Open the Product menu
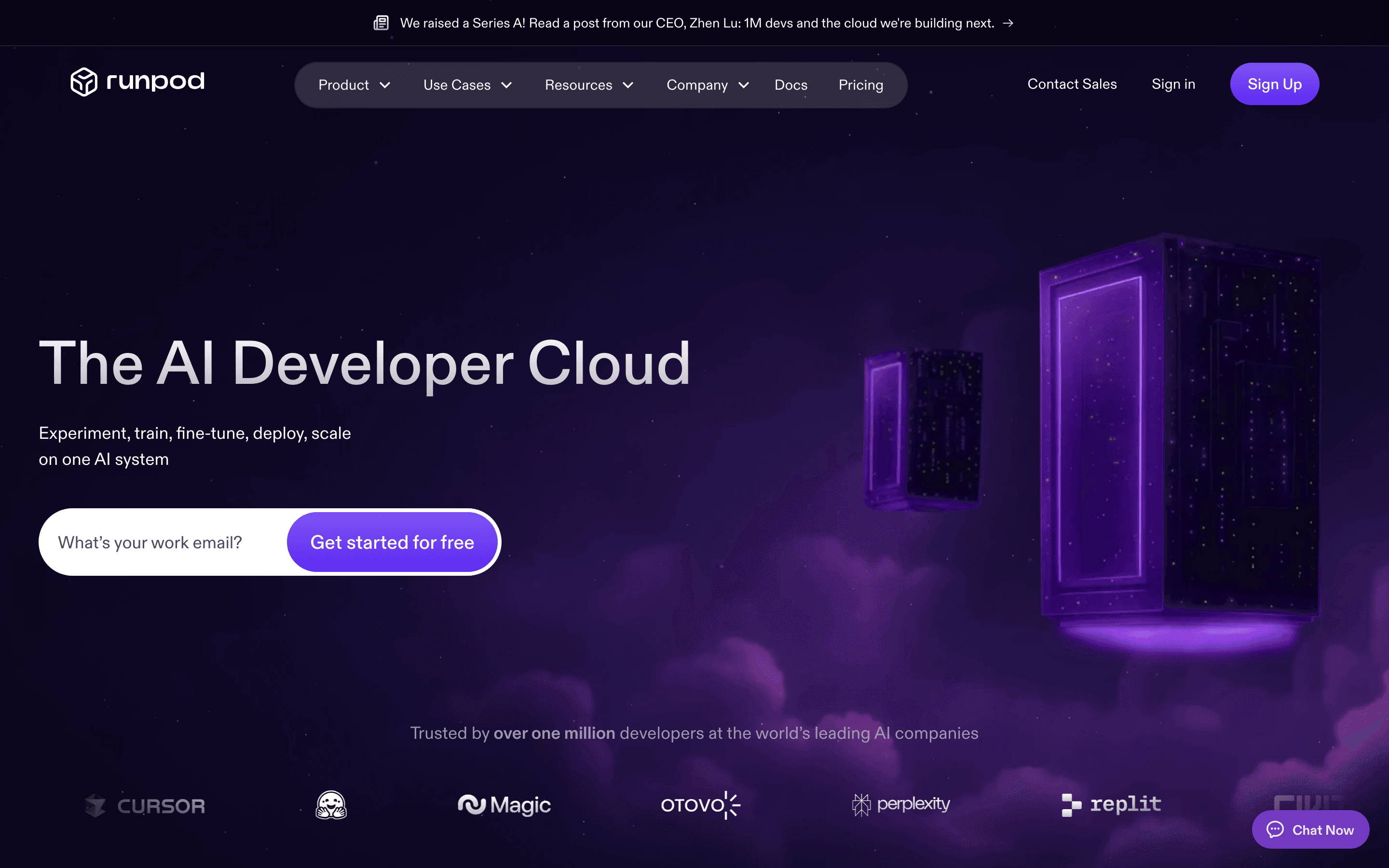Screen dimensions: 1389x868 (x=354, y=85)
